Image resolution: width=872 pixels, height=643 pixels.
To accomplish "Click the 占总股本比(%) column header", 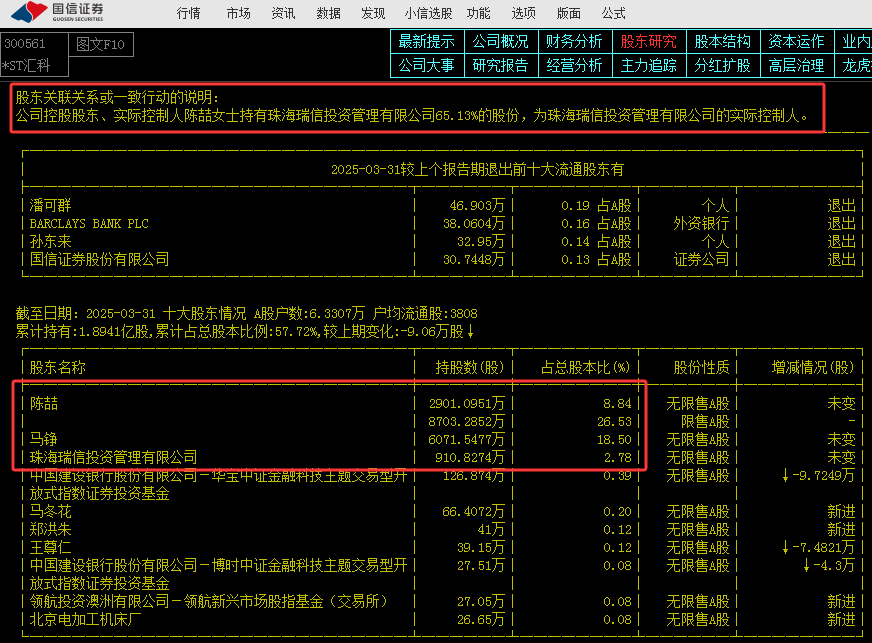I will 586,367.
